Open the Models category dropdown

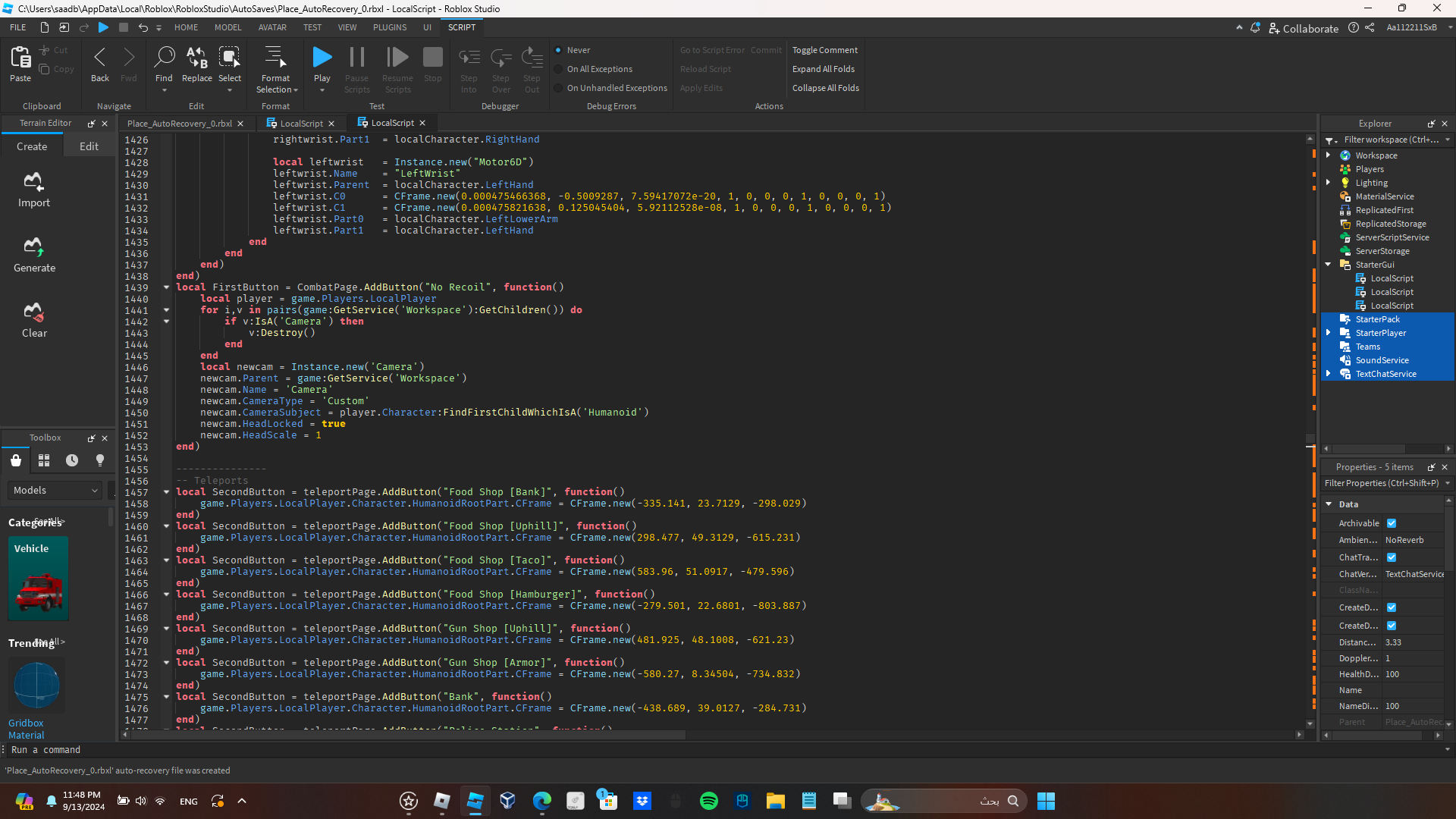coord(55,491)
